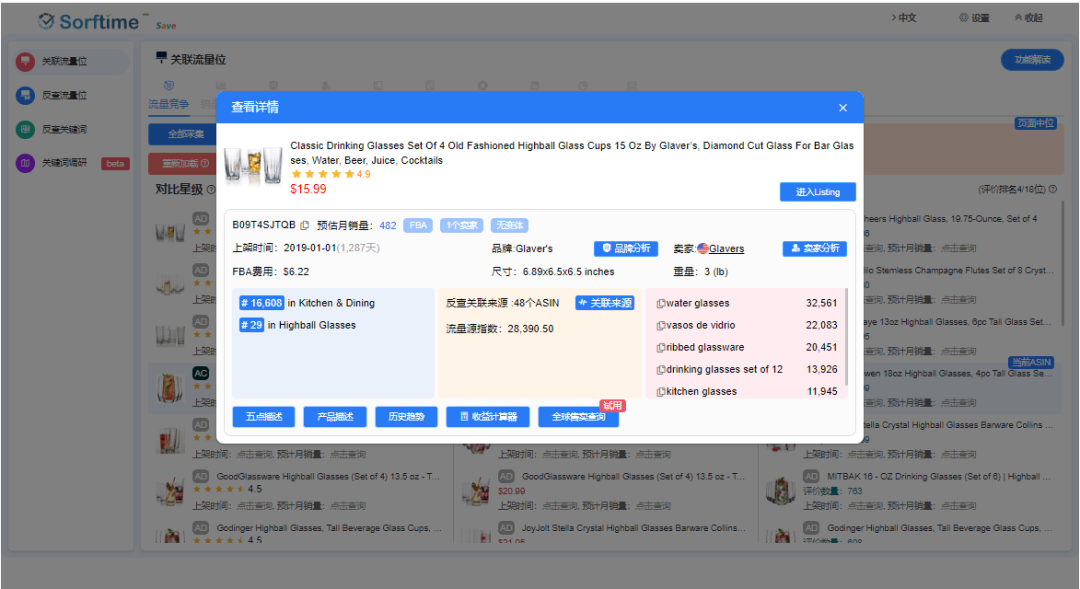
Task: Click the 关联来源 button
Action: coord(605,303)
